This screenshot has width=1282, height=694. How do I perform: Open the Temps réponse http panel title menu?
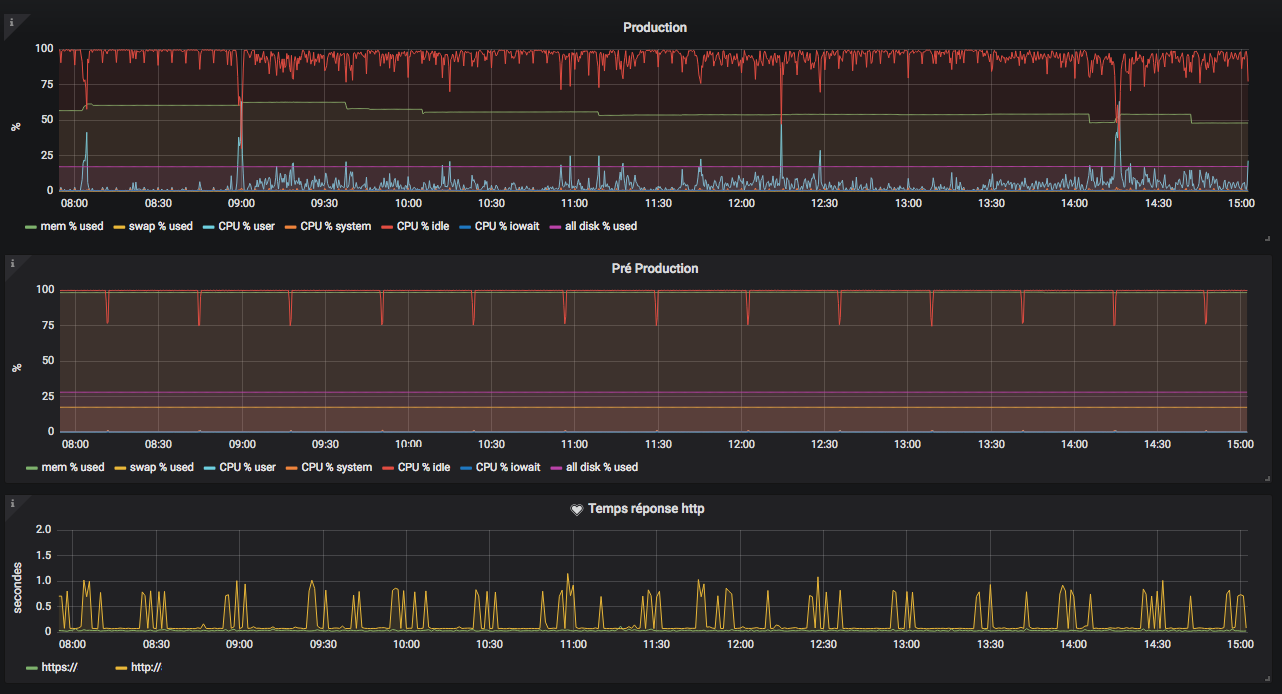click(x=646, y=509)
